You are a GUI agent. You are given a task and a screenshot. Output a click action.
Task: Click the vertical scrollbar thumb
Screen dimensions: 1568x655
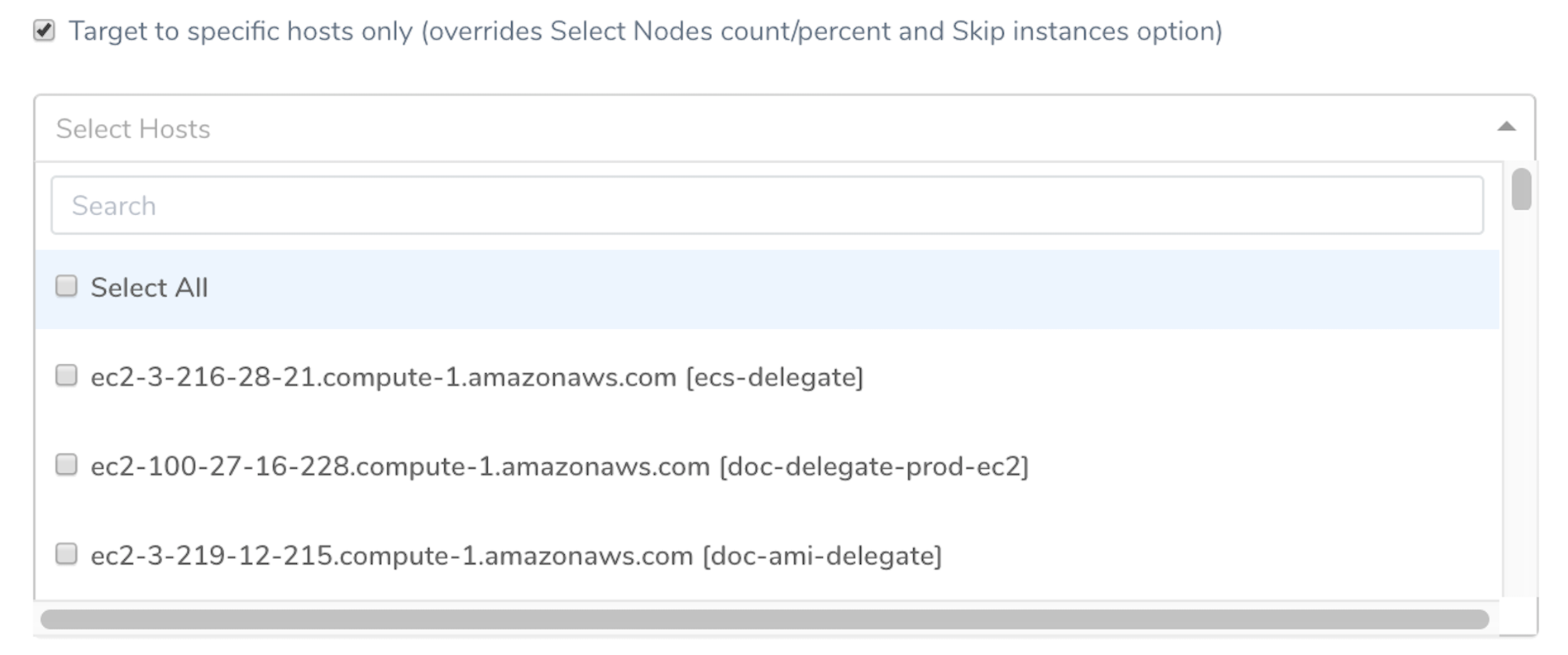click(x=1521, y=189)
